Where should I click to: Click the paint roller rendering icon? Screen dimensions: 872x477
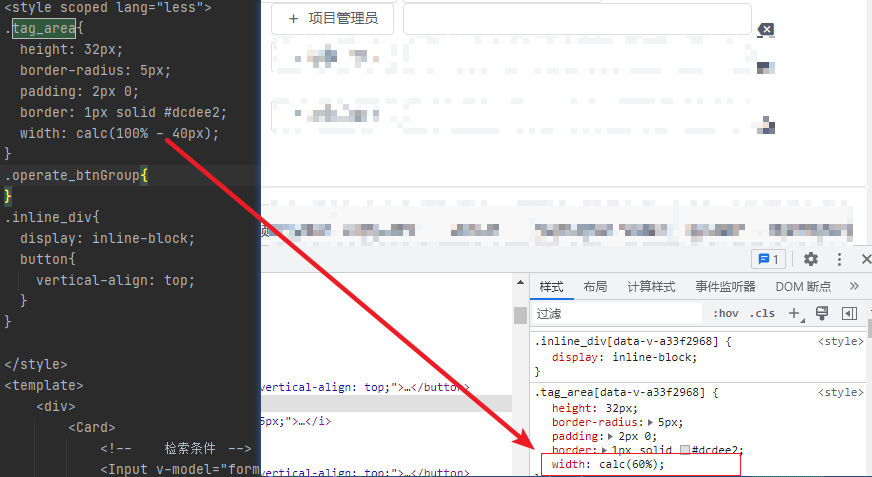(821, 314)
